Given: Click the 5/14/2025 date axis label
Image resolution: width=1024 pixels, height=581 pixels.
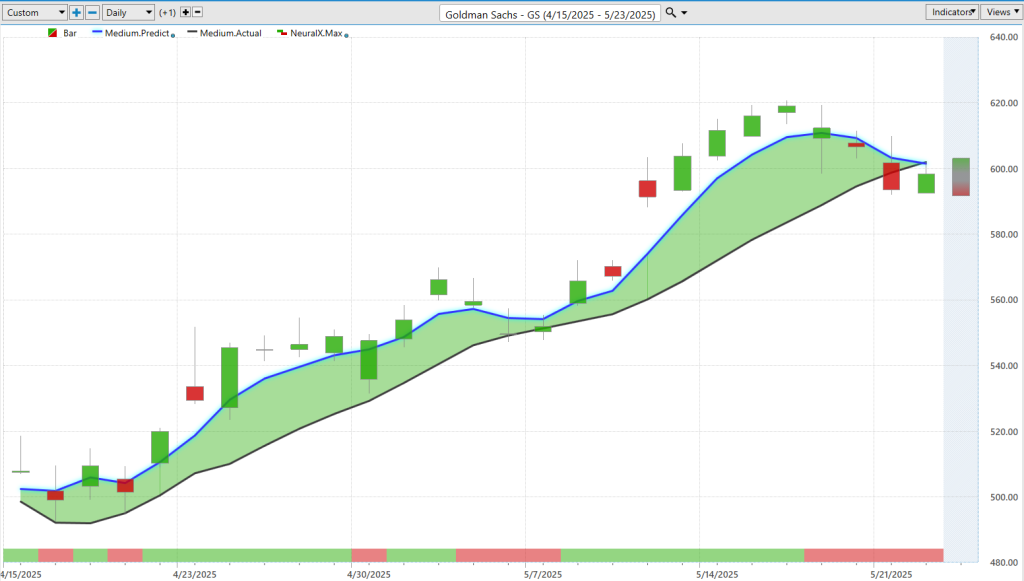Looking at the screenshot, I should pos(717,574).
